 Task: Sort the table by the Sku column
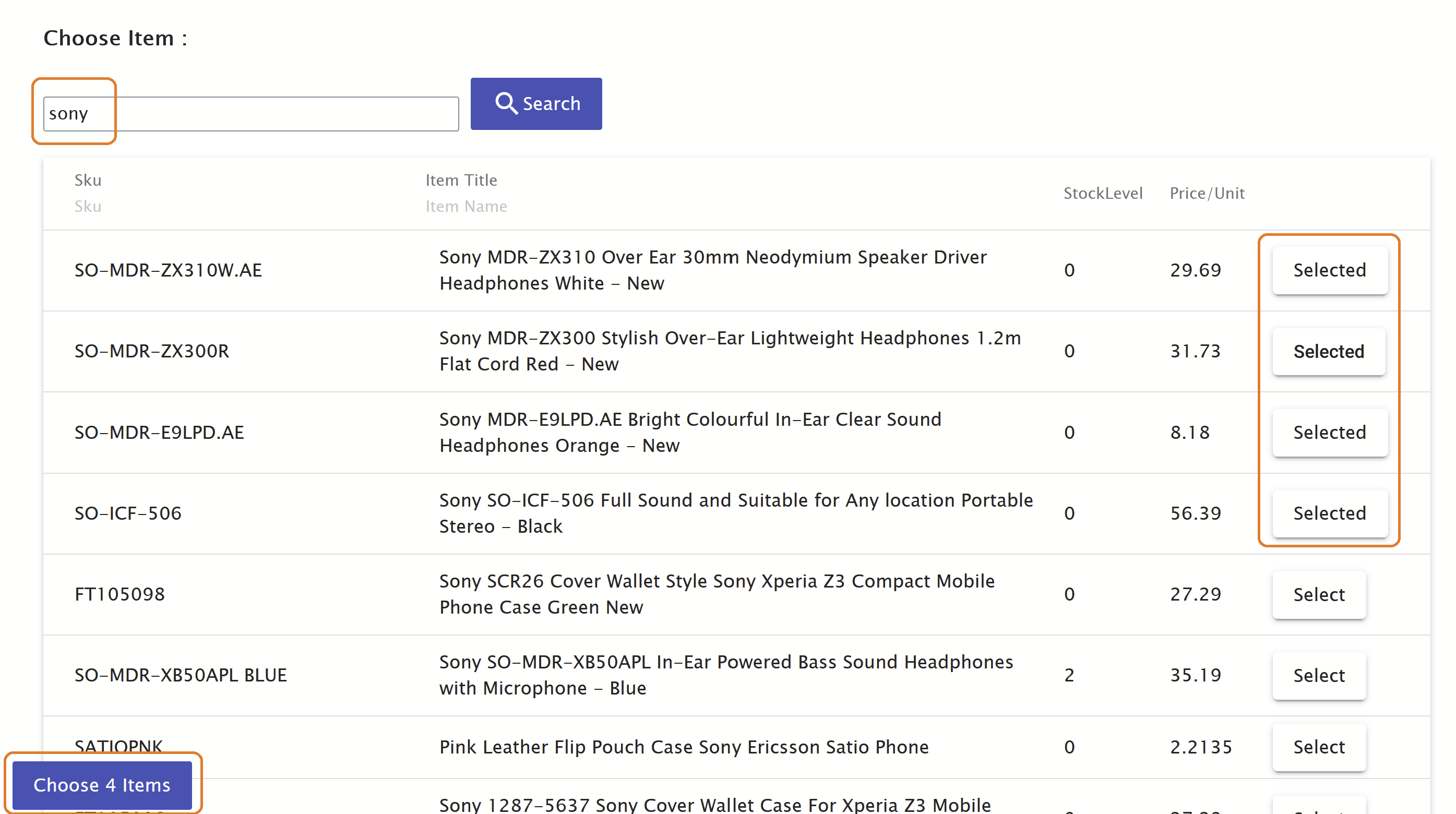88,179
